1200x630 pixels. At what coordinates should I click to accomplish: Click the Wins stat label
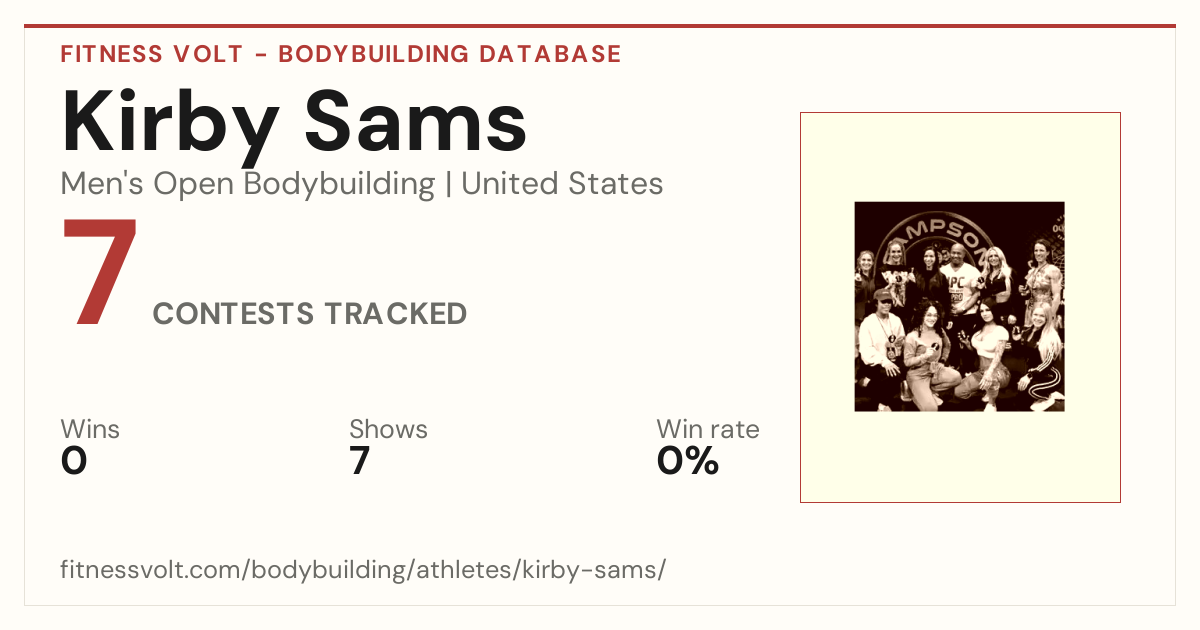[90, 430]
